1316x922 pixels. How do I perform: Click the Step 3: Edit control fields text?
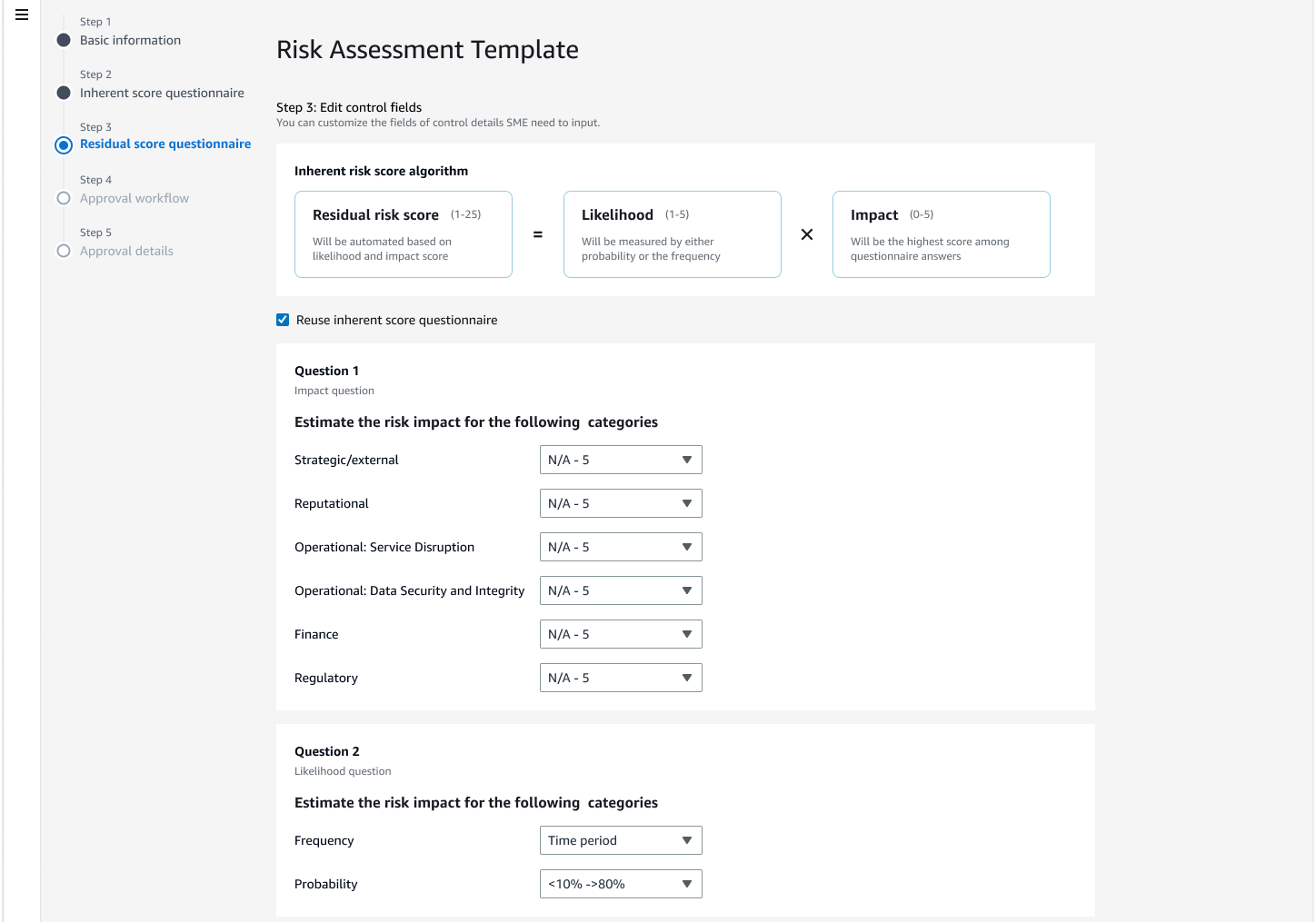tap(349, 107)
